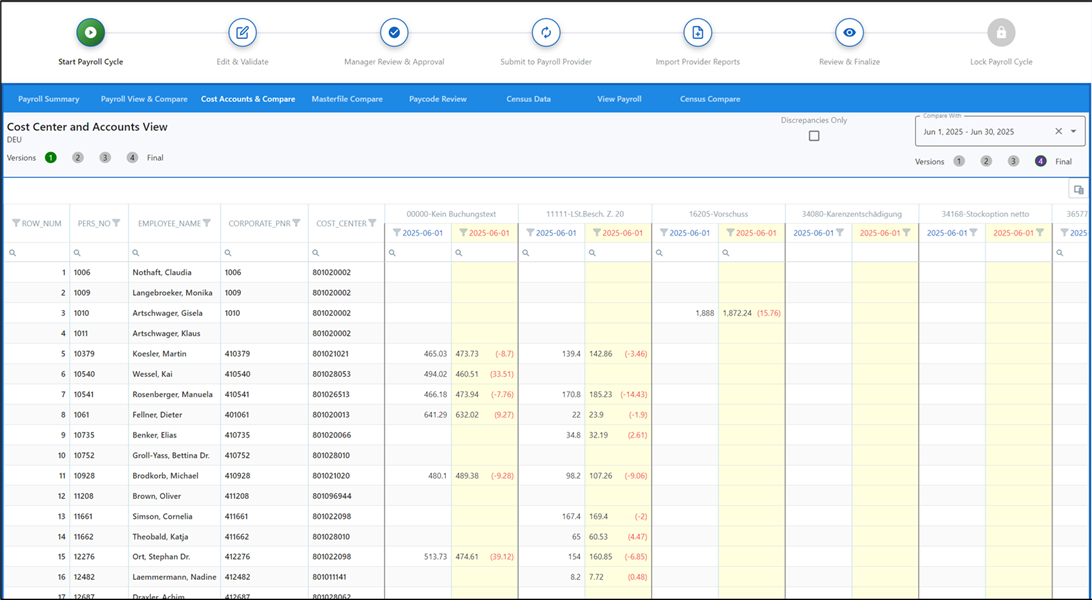Click the Submit to Payroll Provider sync icon
Screen dimensions: 1092x600
click(x=546, y=32)
